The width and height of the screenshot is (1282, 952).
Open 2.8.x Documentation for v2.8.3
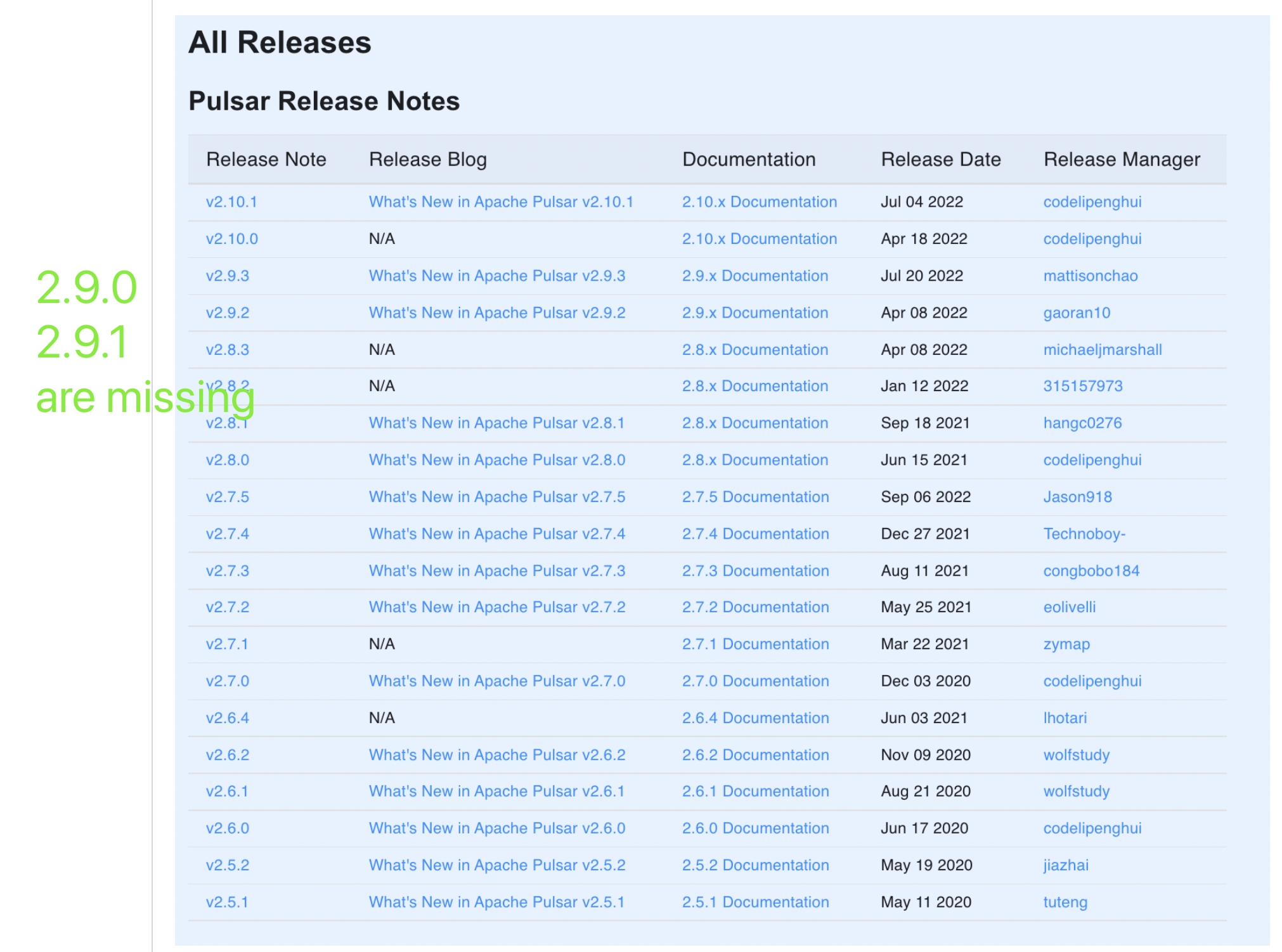coord(754,350)
